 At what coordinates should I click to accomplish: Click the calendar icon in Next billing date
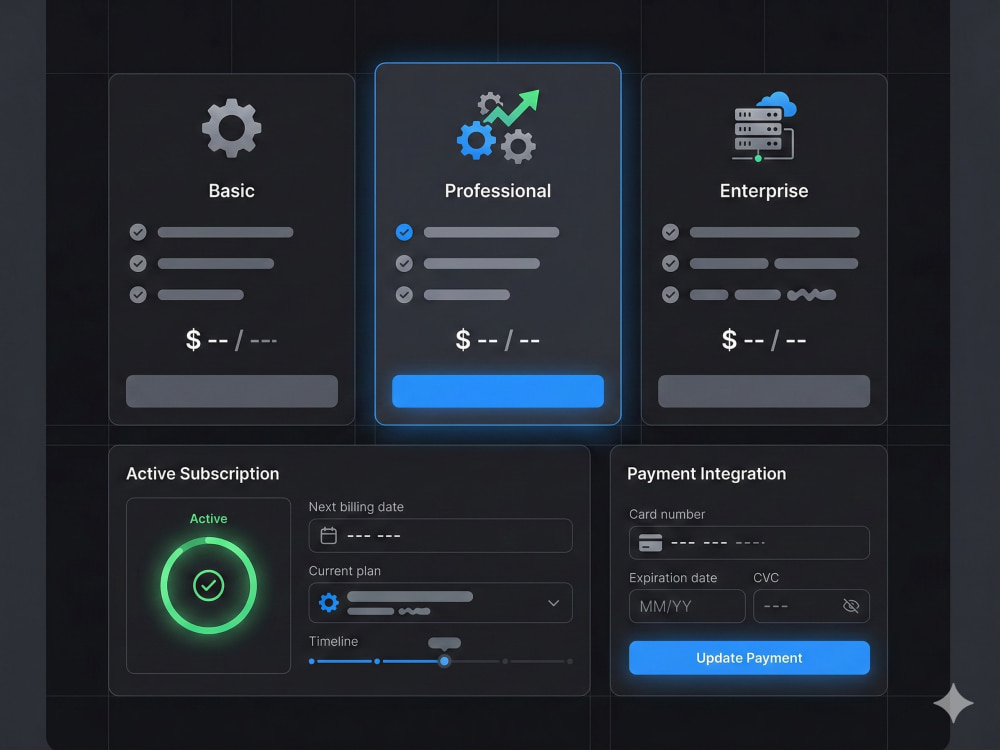(x=328, y=536)
